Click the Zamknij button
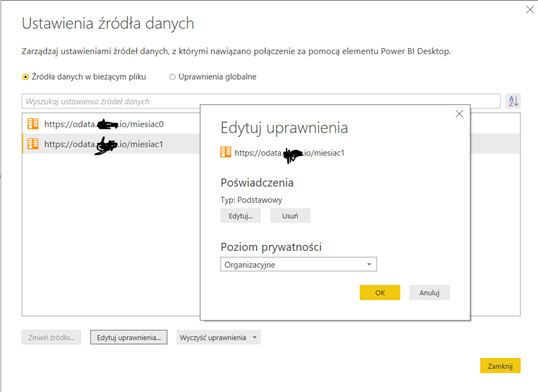The width and height of the screenshot is (538, 392). coord(500,366)
